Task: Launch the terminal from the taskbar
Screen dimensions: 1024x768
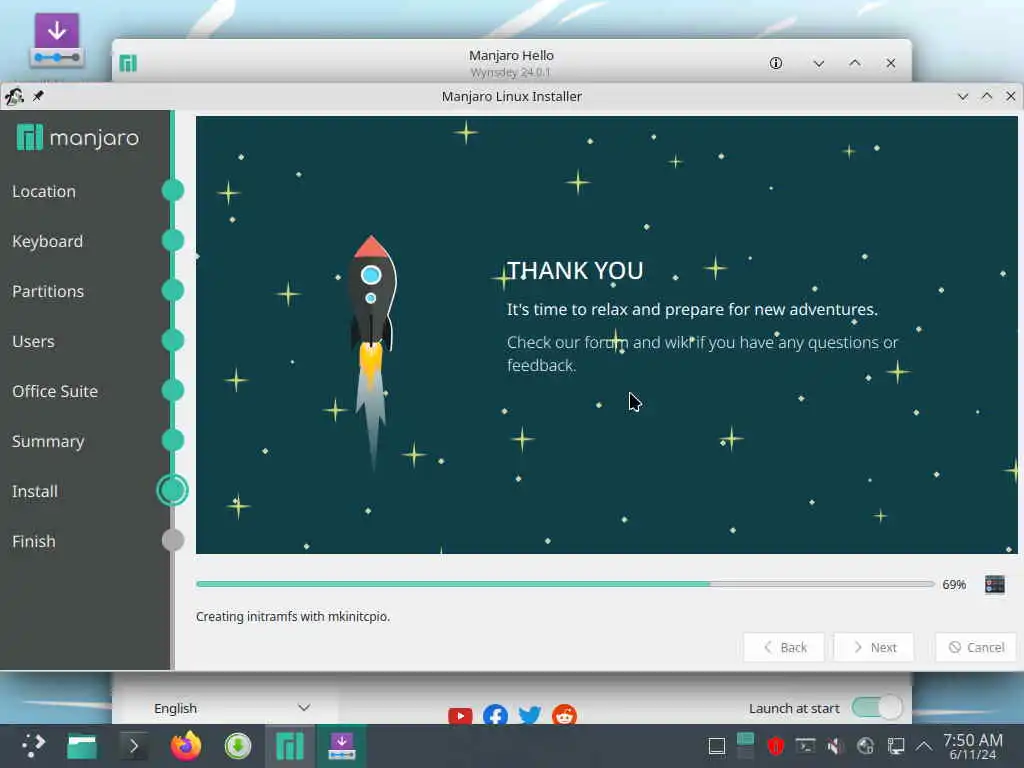Action: coord(133,746)
